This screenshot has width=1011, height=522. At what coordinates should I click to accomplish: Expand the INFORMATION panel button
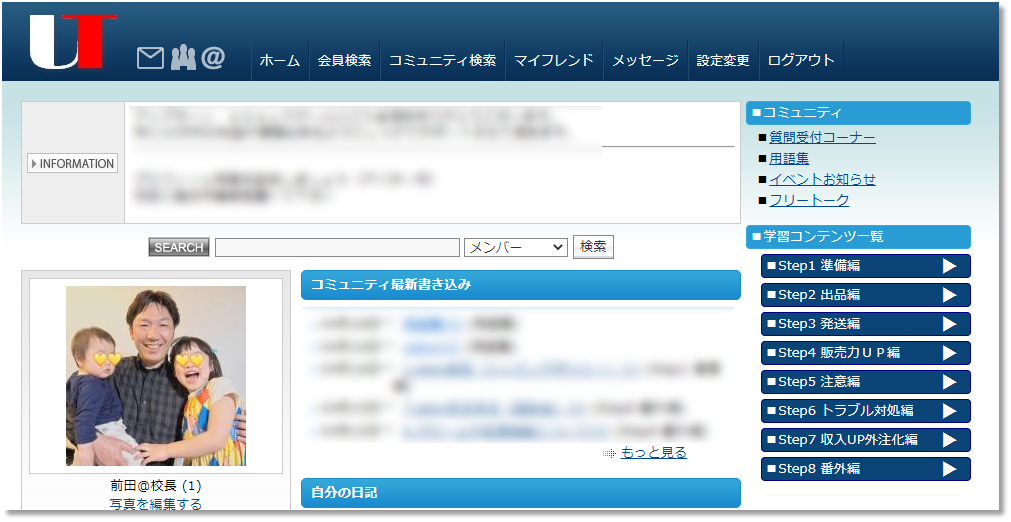72,164
